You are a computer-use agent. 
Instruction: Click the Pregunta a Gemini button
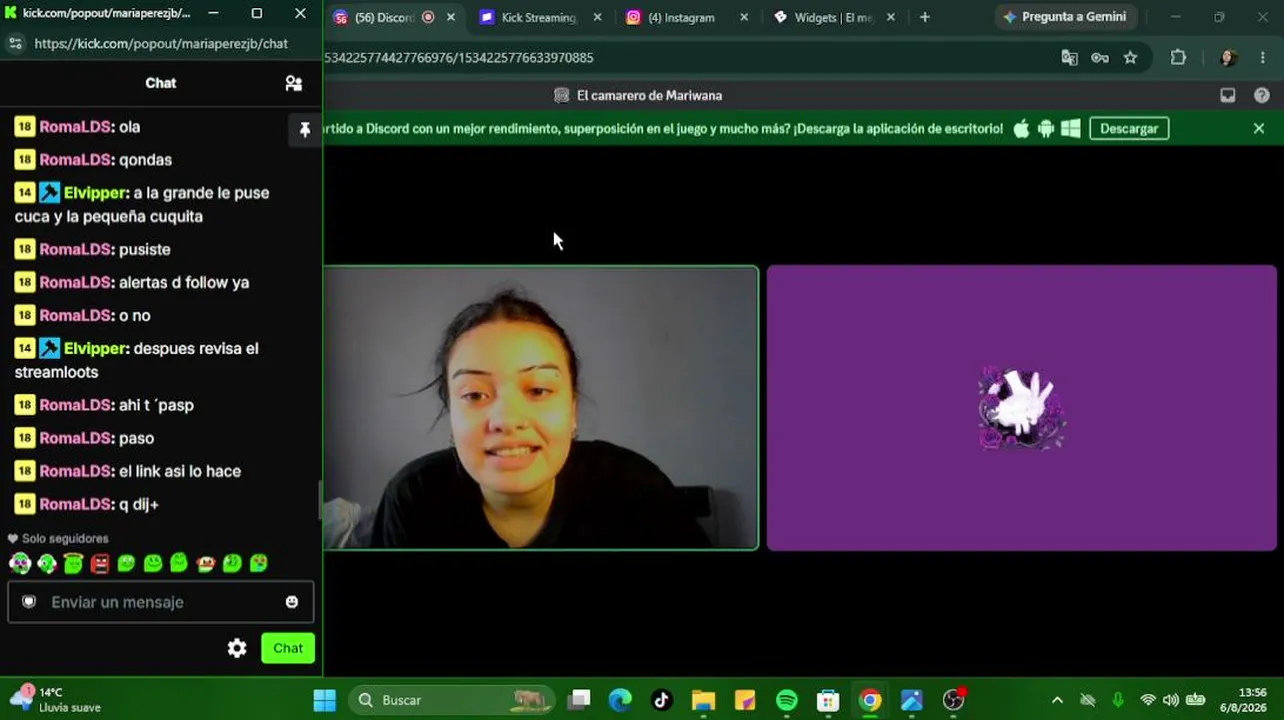pos(1064,17)
